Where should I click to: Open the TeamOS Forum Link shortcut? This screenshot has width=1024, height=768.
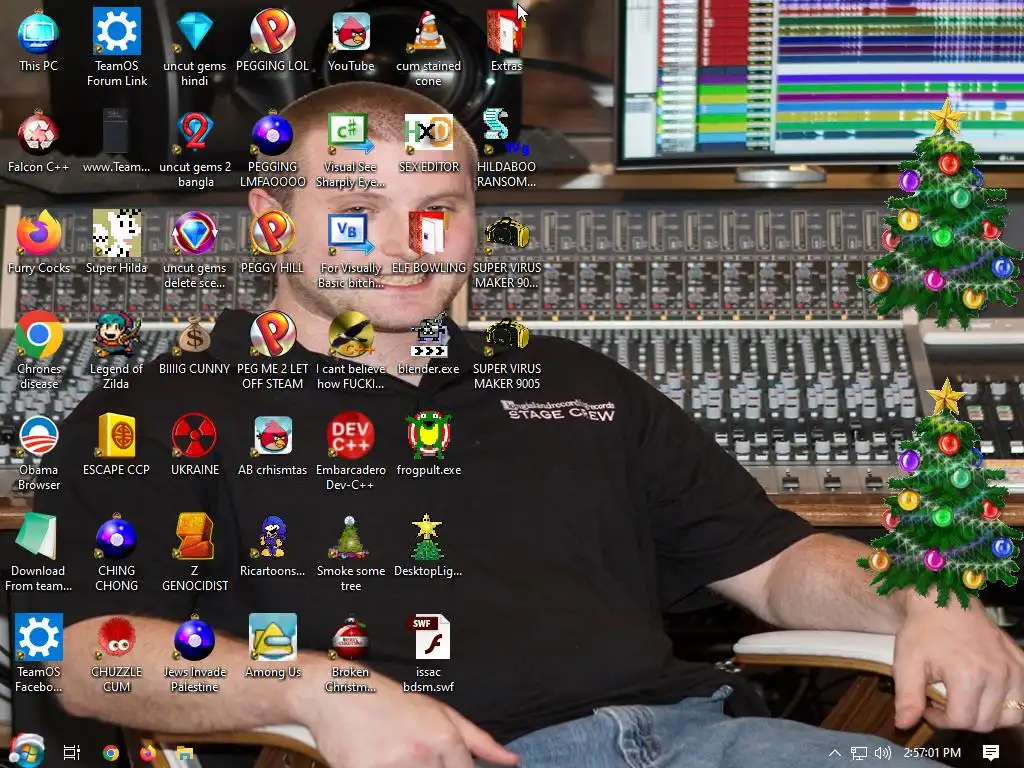116,31
